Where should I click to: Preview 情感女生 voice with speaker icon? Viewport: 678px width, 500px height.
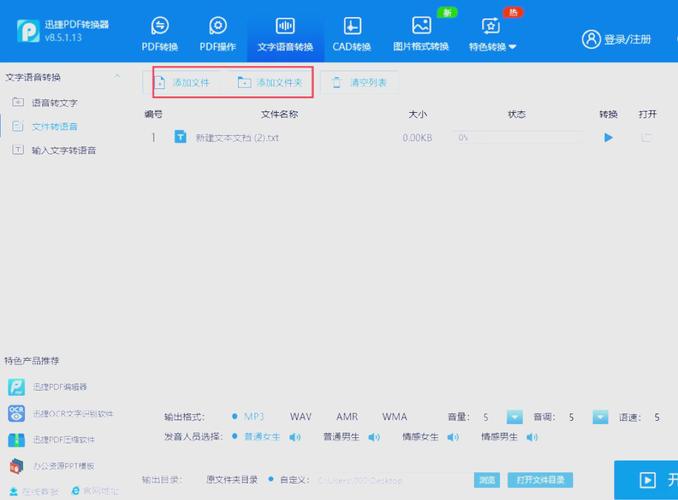(453, 437)
